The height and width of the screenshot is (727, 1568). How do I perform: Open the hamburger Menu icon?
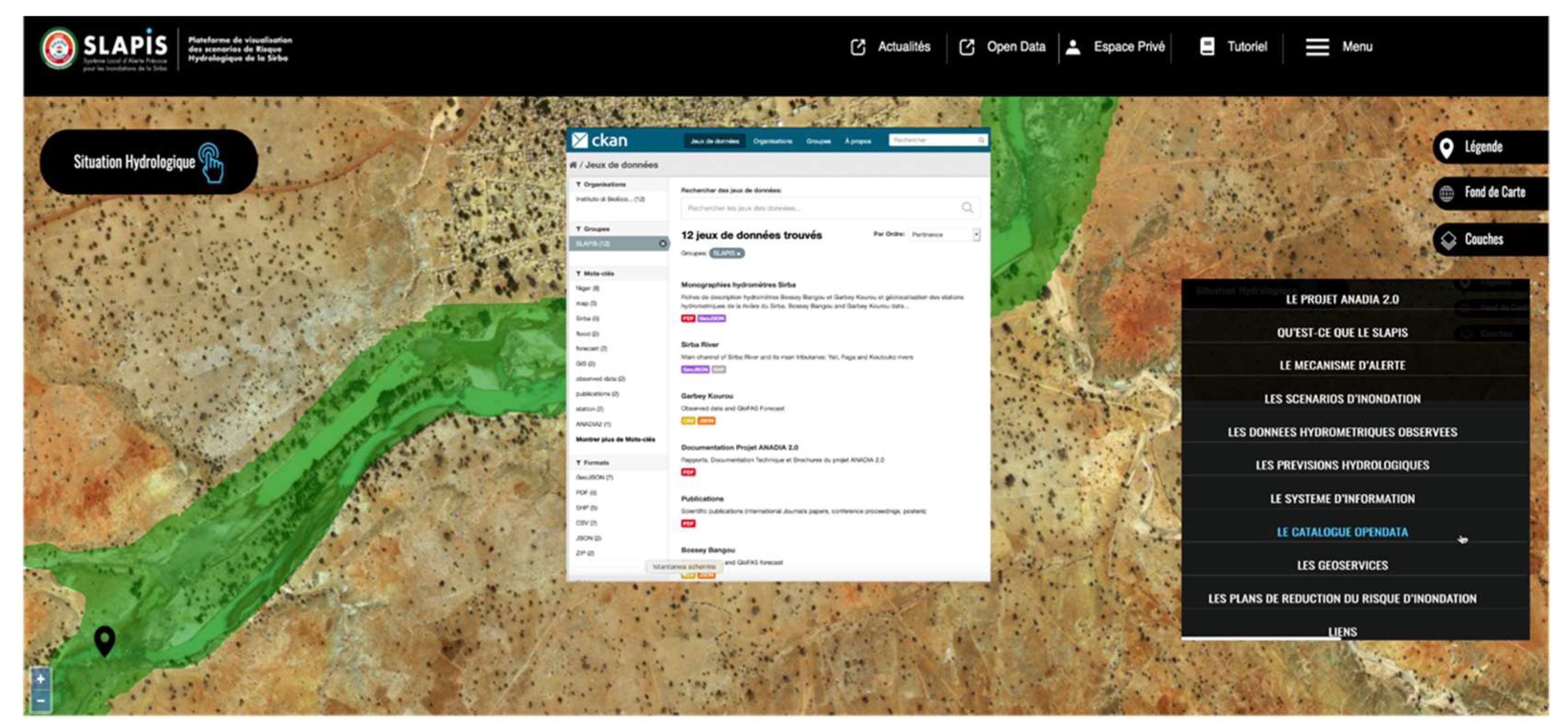tap(1317, 47)
